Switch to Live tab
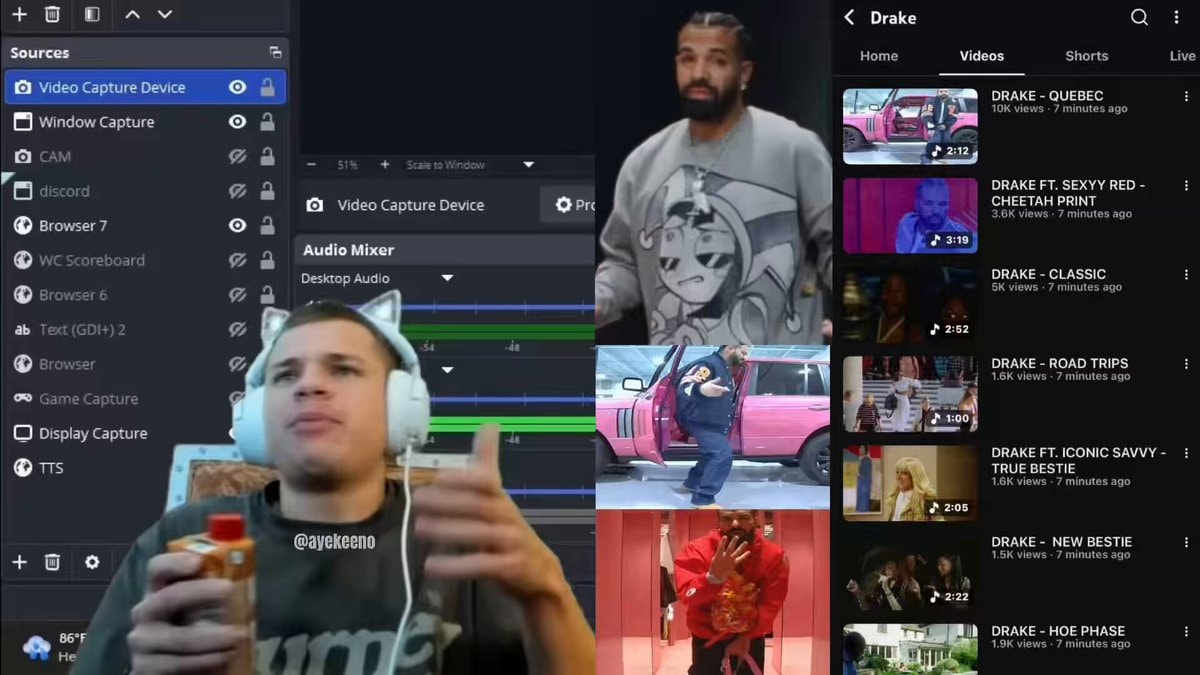 [x=1183, y=56]
